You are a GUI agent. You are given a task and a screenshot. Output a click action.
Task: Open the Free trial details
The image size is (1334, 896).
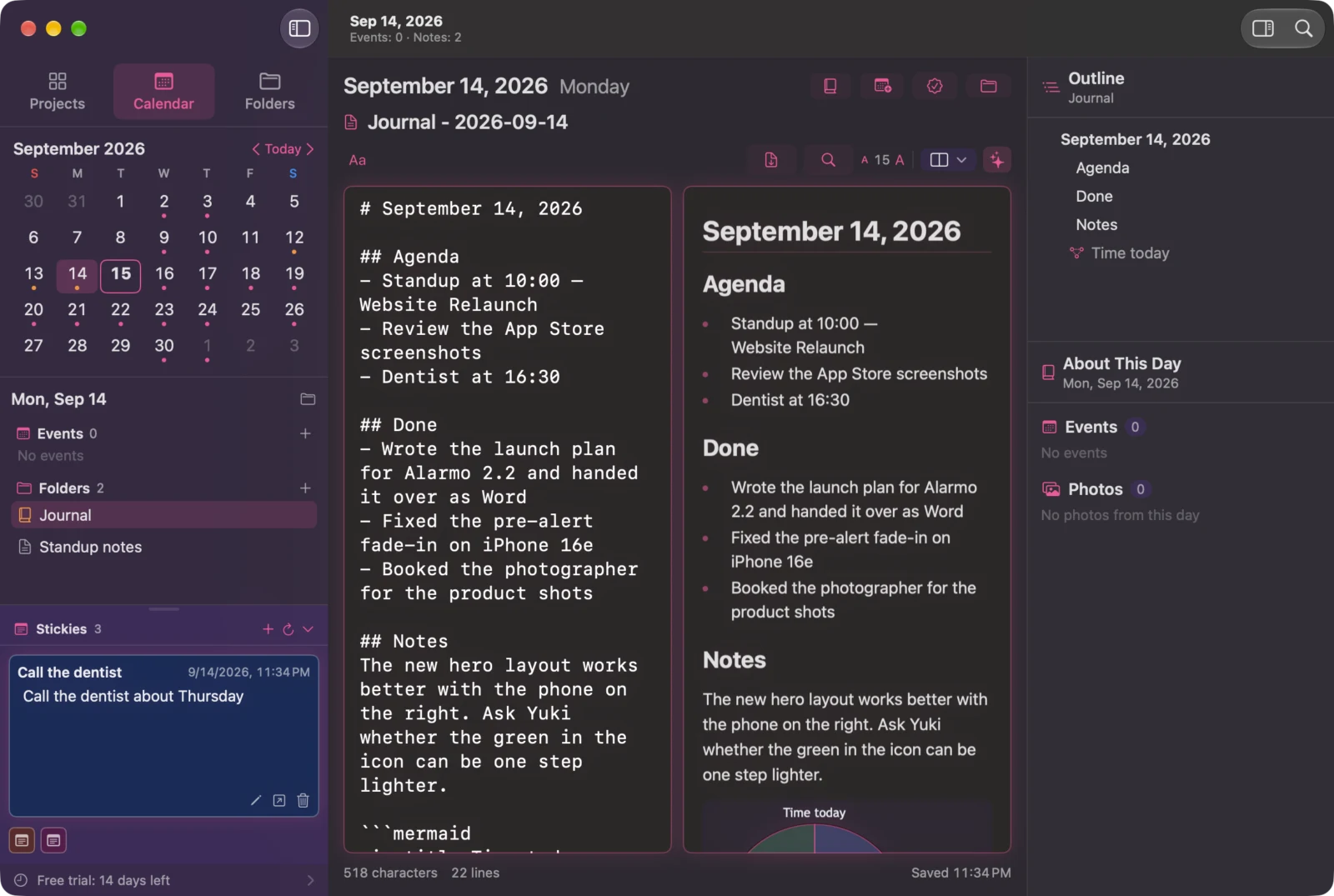[164, 880]
